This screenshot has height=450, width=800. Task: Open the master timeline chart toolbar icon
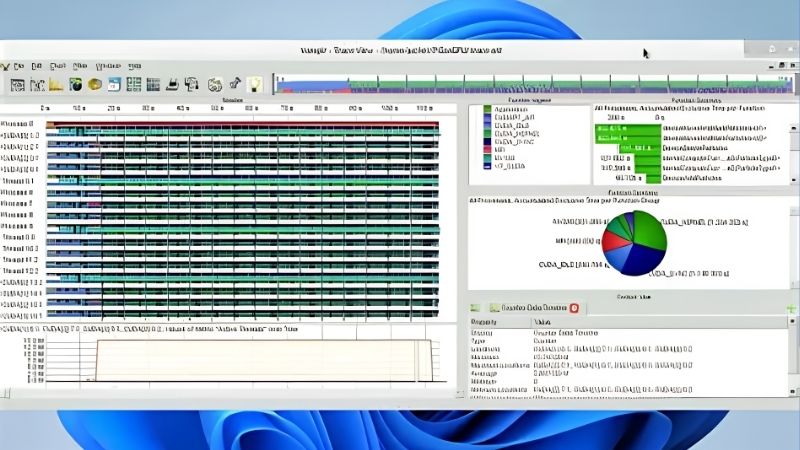pos(18,85)
